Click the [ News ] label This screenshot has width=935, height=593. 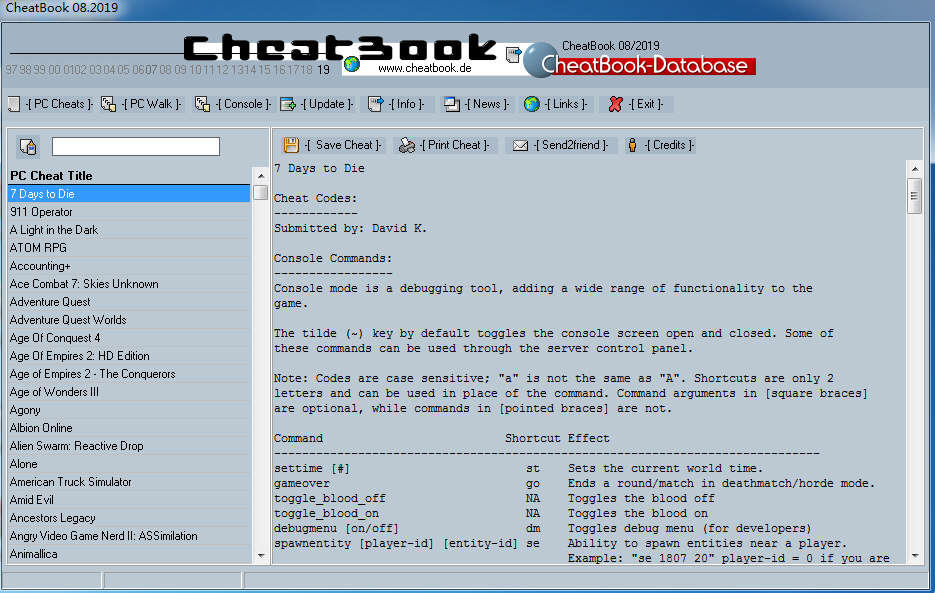(487, 104)
